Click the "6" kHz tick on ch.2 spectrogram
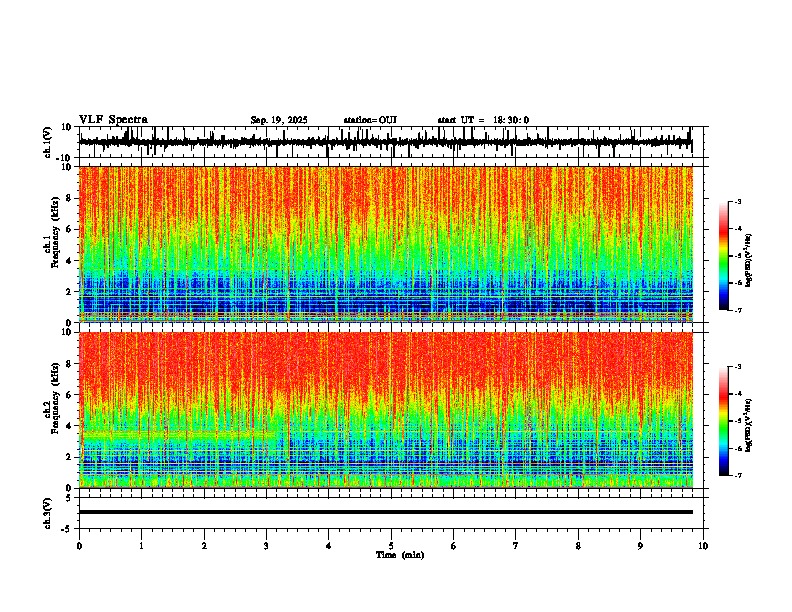This screenshot has width=792, height=612. pos(71,395)
